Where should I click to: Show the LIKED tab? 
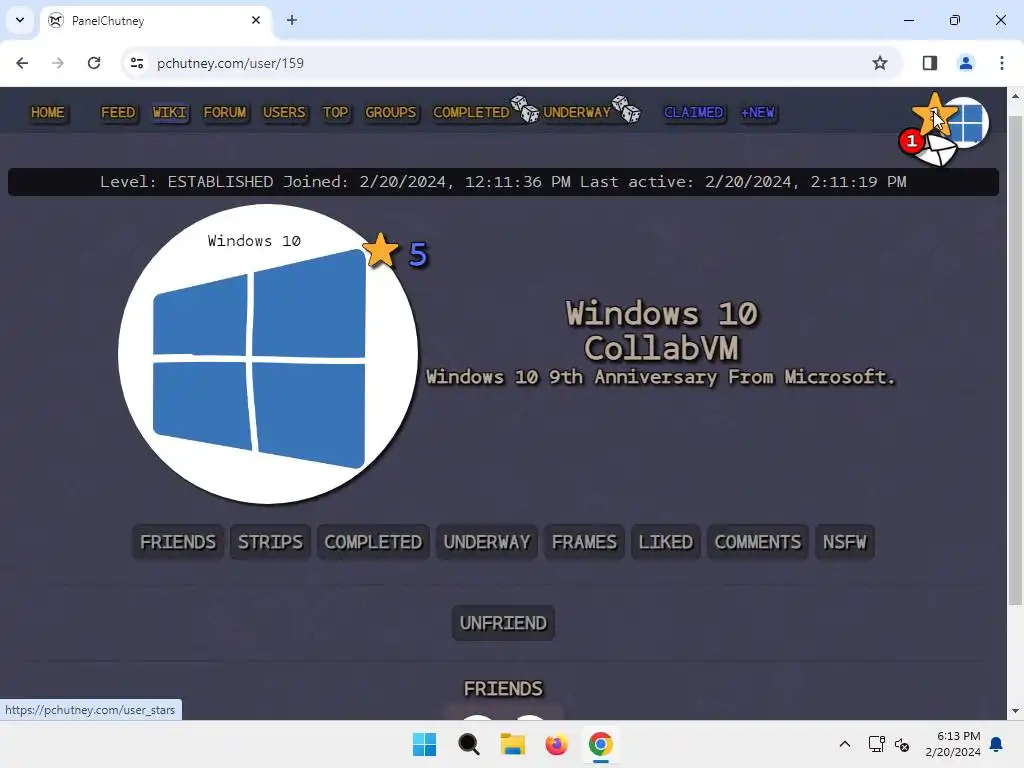[x=665, y=542]
